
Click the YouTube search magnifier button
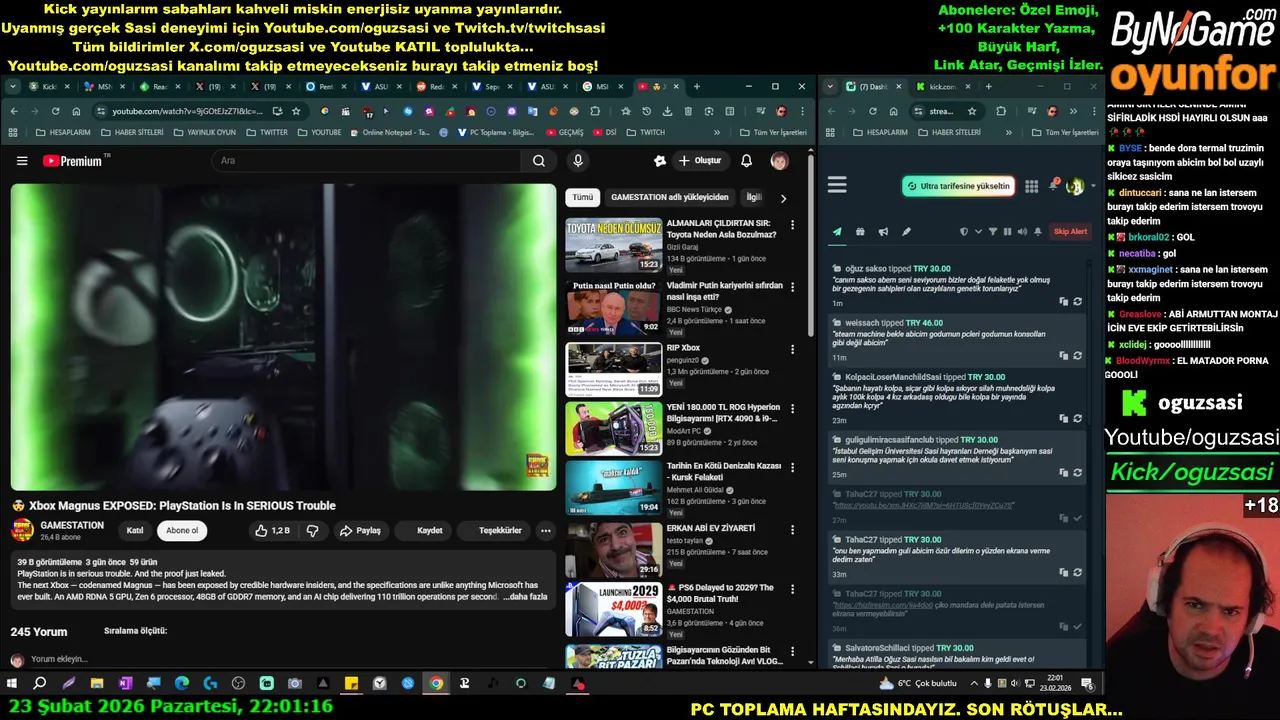(x=539, y=161)
